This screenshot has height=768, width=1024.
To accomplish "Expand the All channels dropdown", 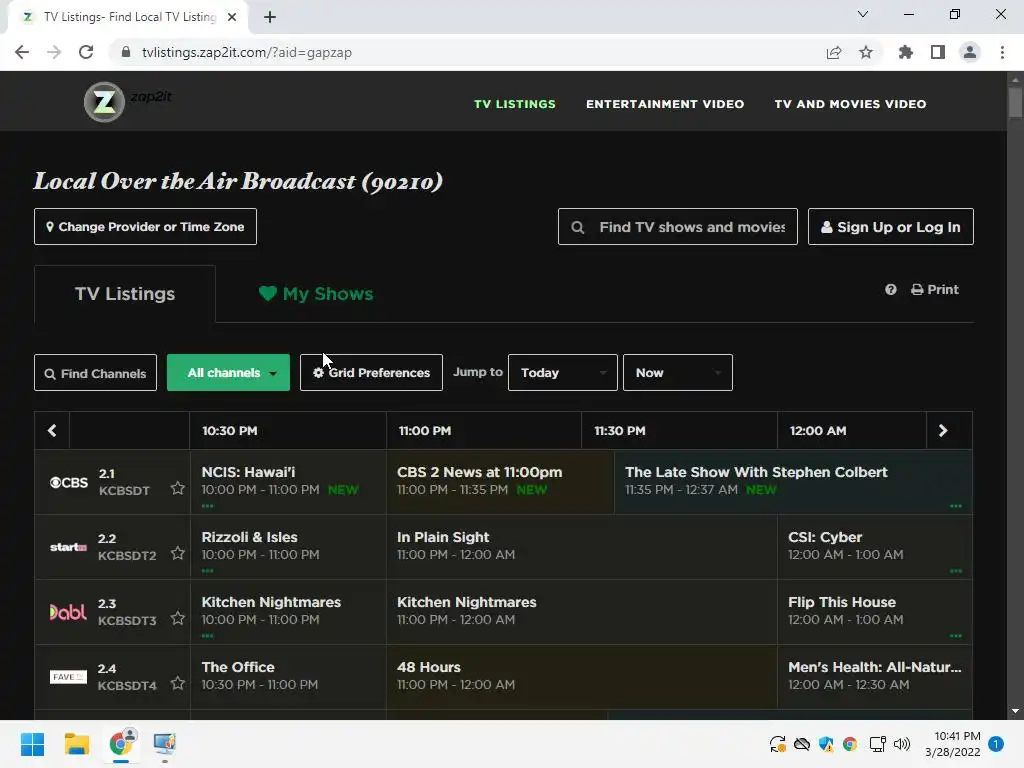I will (x=229, y=373).
